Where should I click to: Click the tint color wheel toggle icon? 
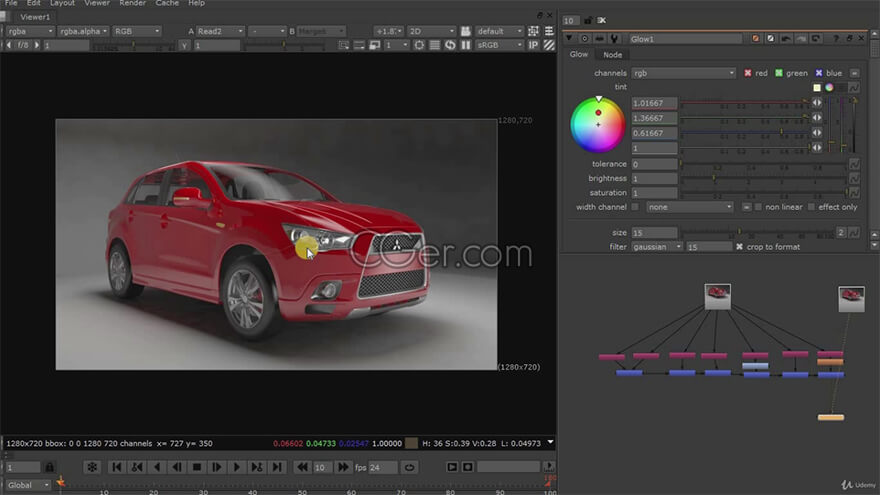pyautogui.click(x=829, y=88)
